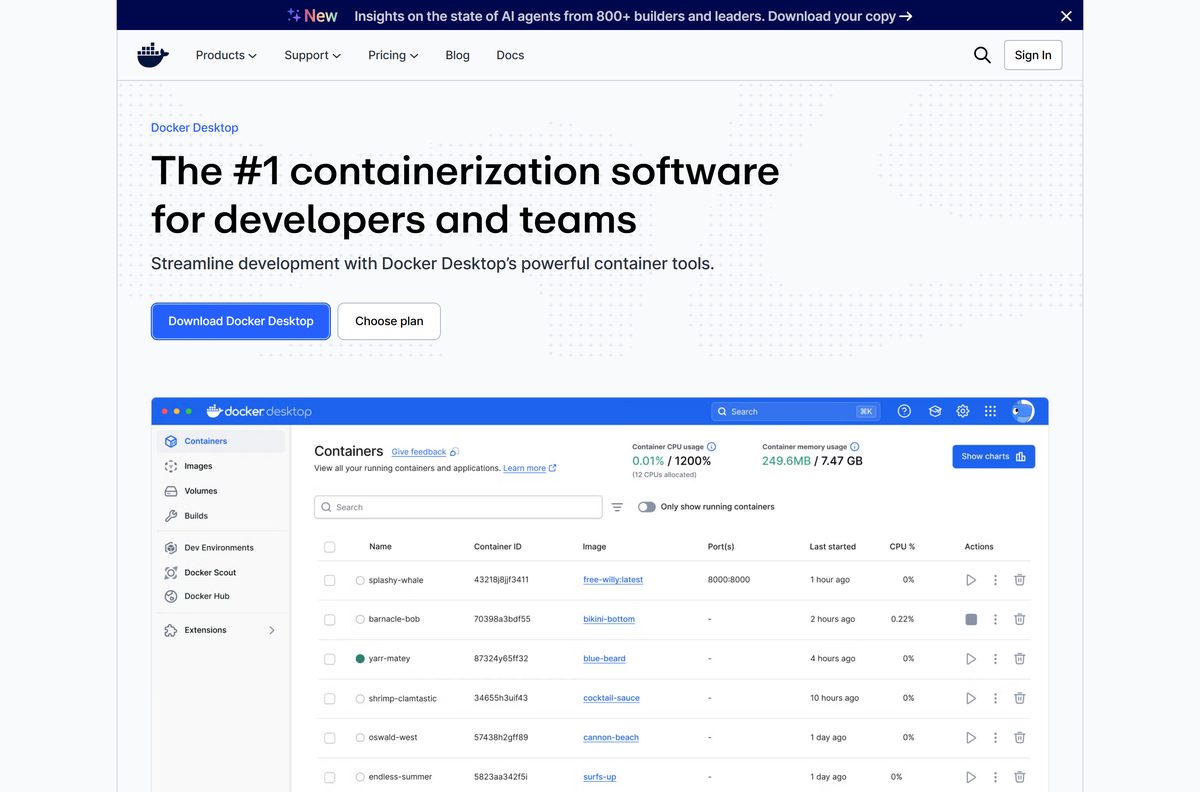Dismiss the announcement banner with the X
1200x792 pixels.
[x=1066, y=16]
